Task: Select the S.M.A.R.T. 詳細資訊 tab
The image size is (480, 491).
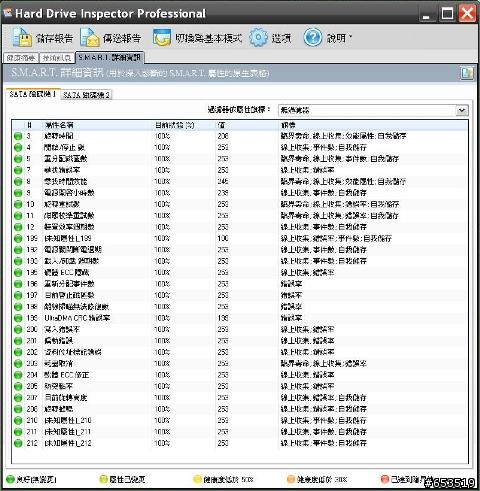Action: coord(110,57)
